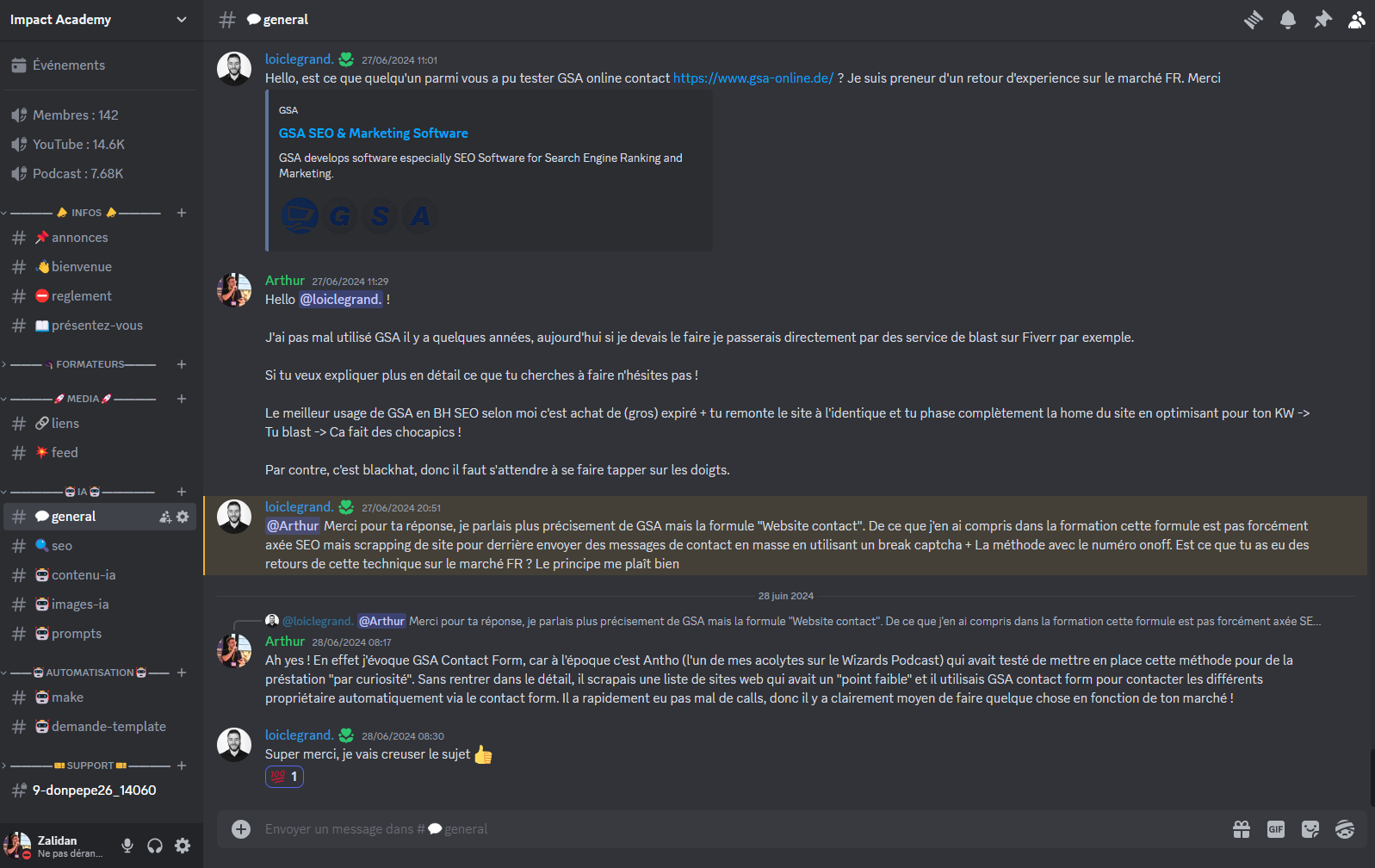The image size is (1375, 868).
Task: Open the emoji picker in message bar
Action: click(1345, 829)
